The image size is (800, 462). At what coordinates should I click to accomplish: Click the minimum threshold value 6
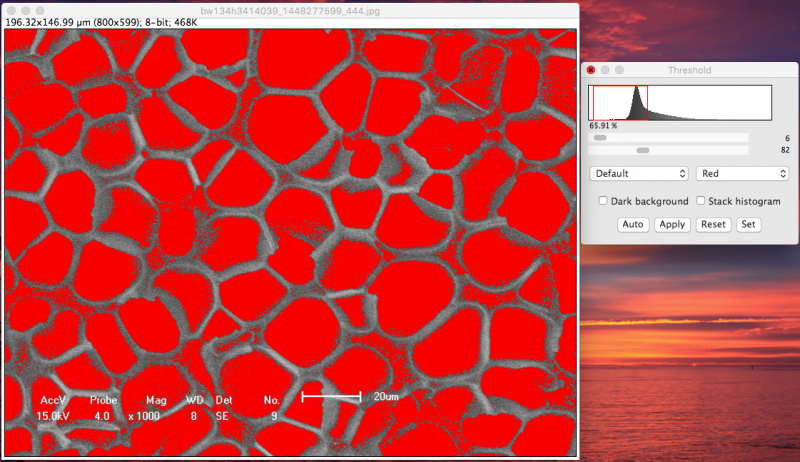(x=787, y=138)
